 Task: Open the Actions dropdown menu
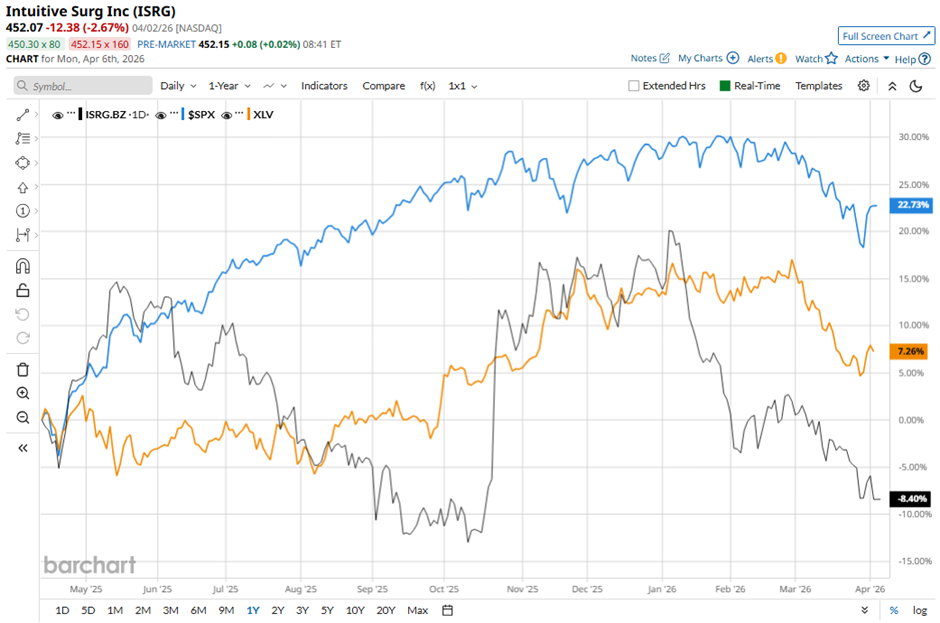click(866, 59)
